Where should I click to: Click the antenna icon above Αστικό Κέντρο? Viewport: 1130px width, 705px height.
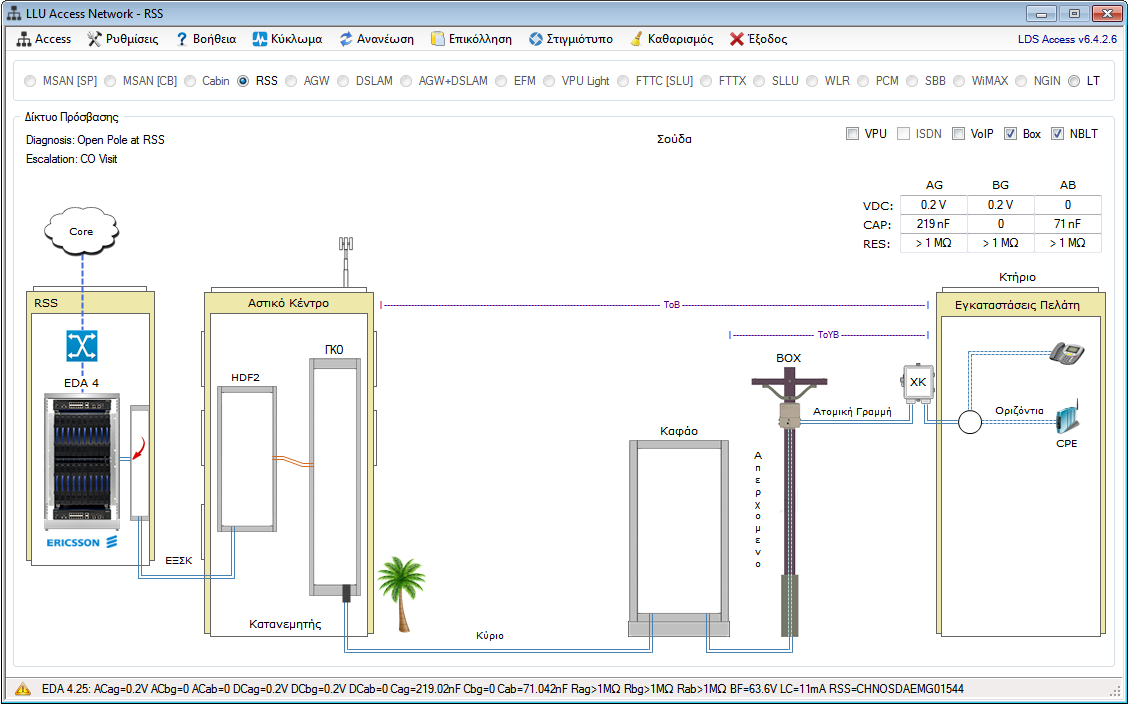point(346,256)
